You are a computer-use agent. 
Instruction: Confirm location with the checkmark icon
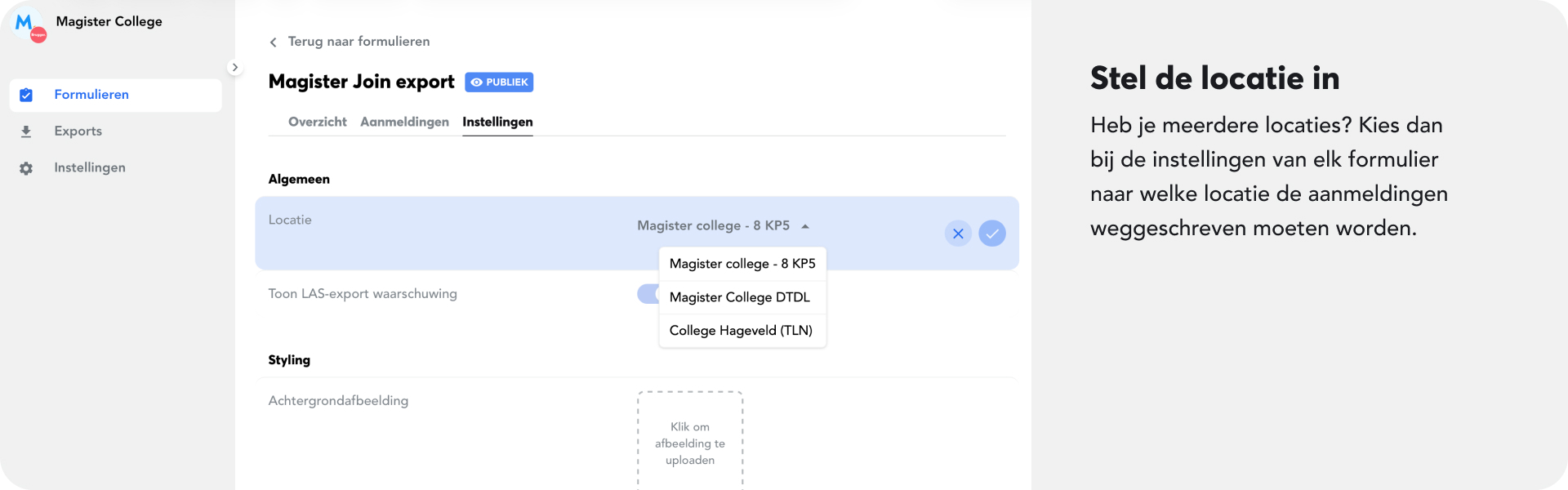coord(992,234)
